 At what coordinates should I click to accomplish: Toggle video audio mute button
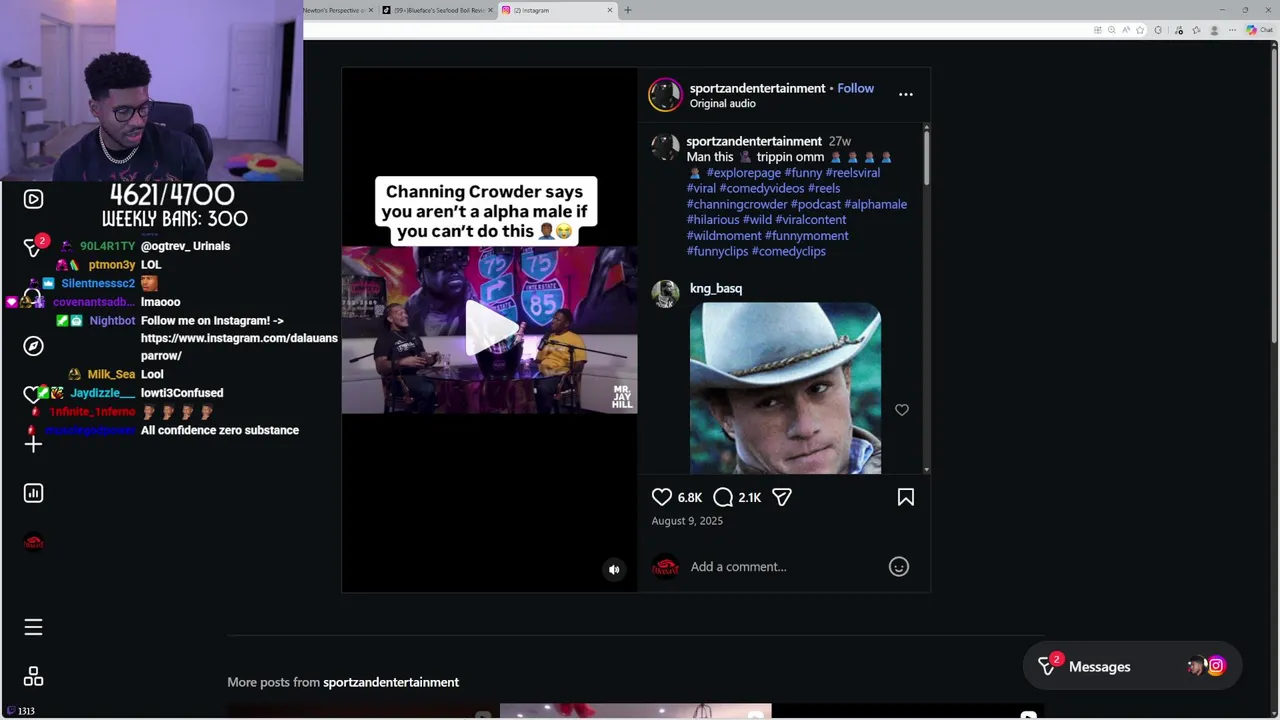[614, 569]
